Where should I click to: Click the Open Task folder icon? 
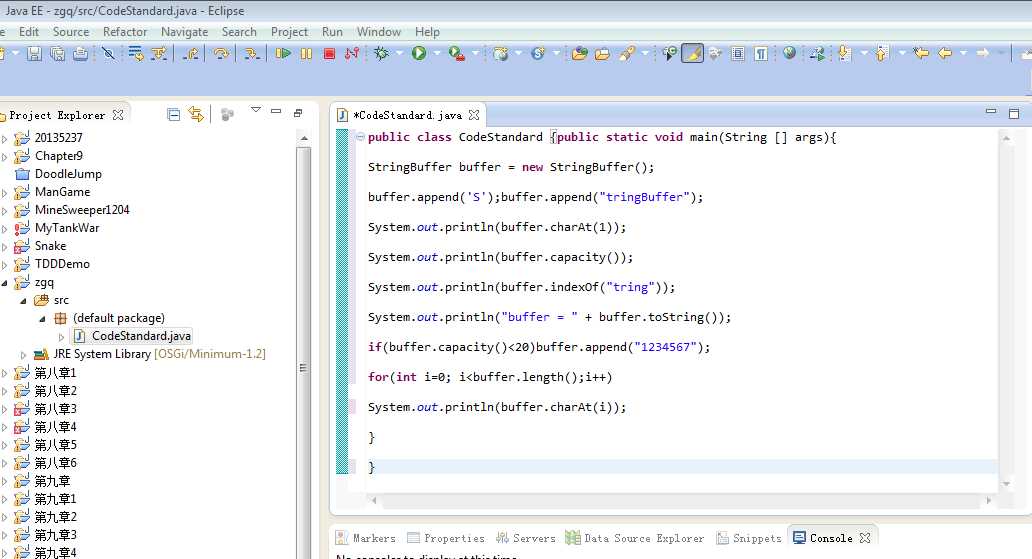pos(602,54)
